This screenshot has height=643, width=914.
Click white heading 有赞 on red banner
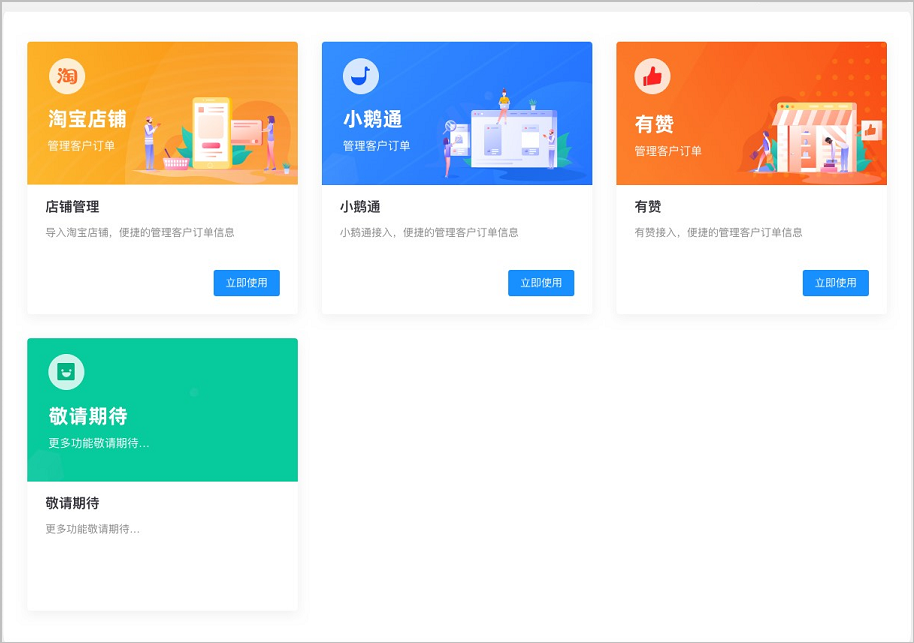[x=654, y=124]
